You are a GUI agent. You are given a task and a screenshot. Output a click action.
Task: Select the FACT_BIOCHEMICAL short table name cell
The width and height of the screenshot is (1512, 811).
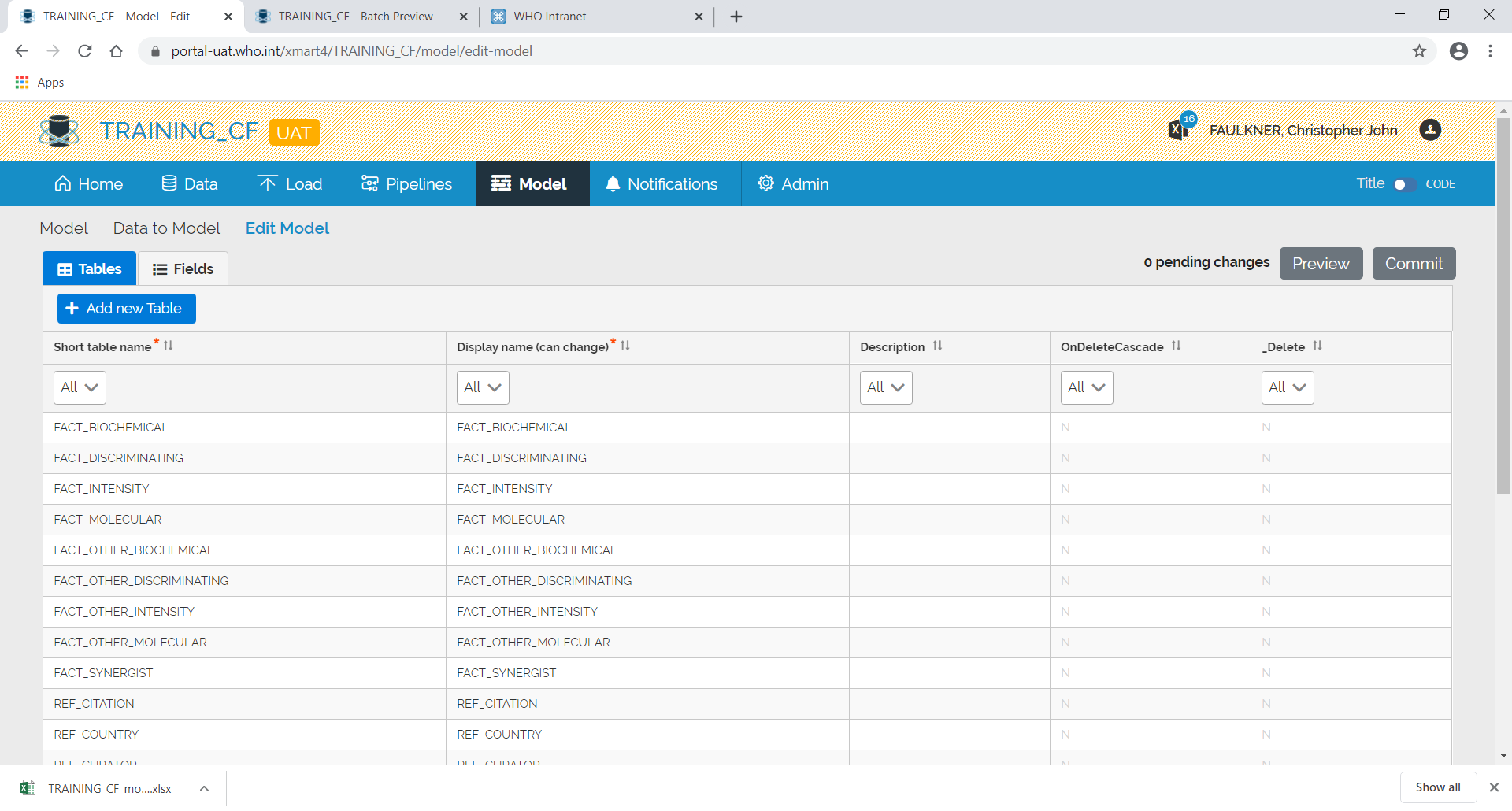[244, 428]
